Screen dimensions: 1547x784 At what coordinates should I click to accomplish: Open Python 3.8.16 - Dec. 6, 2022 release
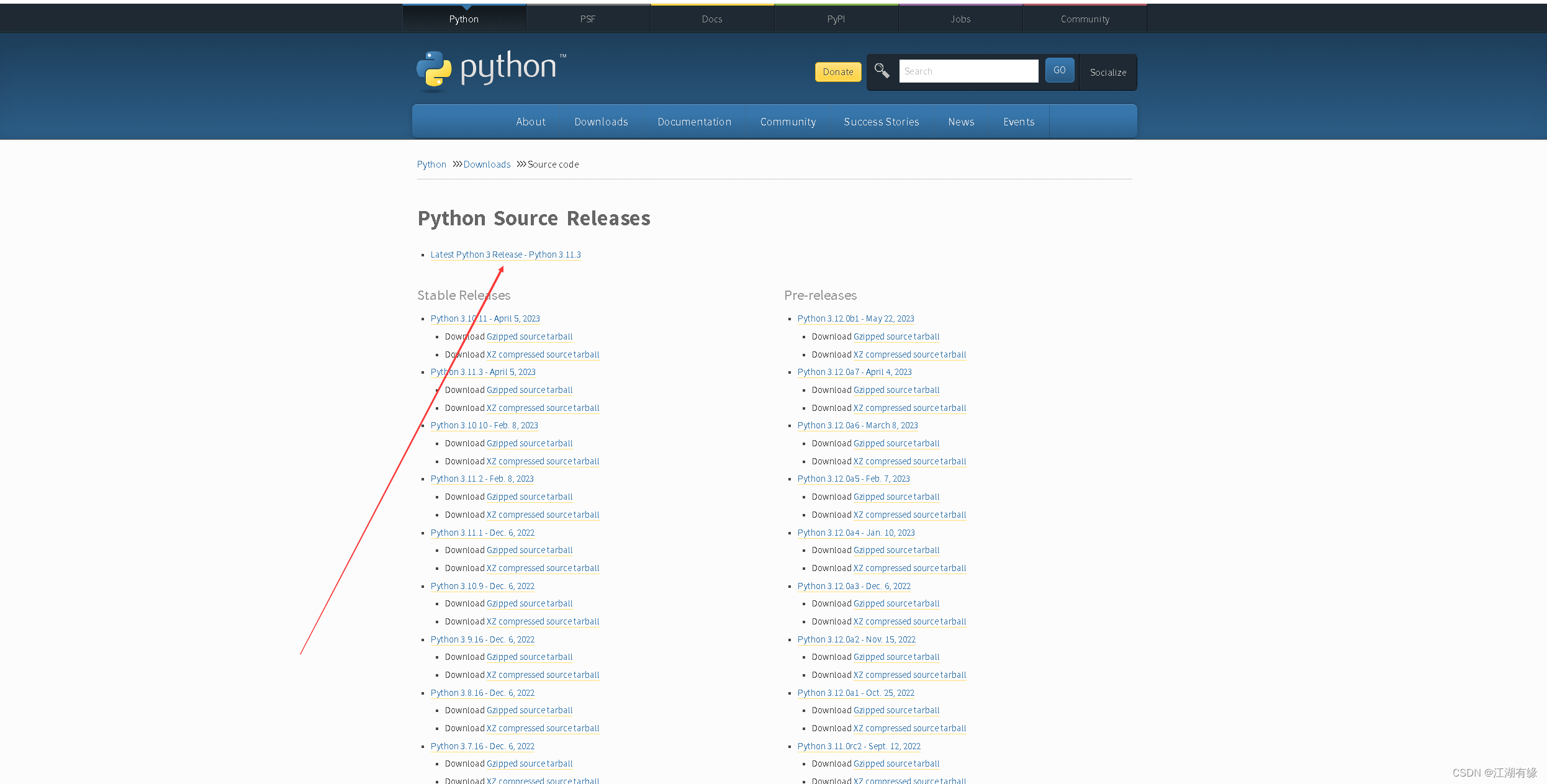click(482, 693)
